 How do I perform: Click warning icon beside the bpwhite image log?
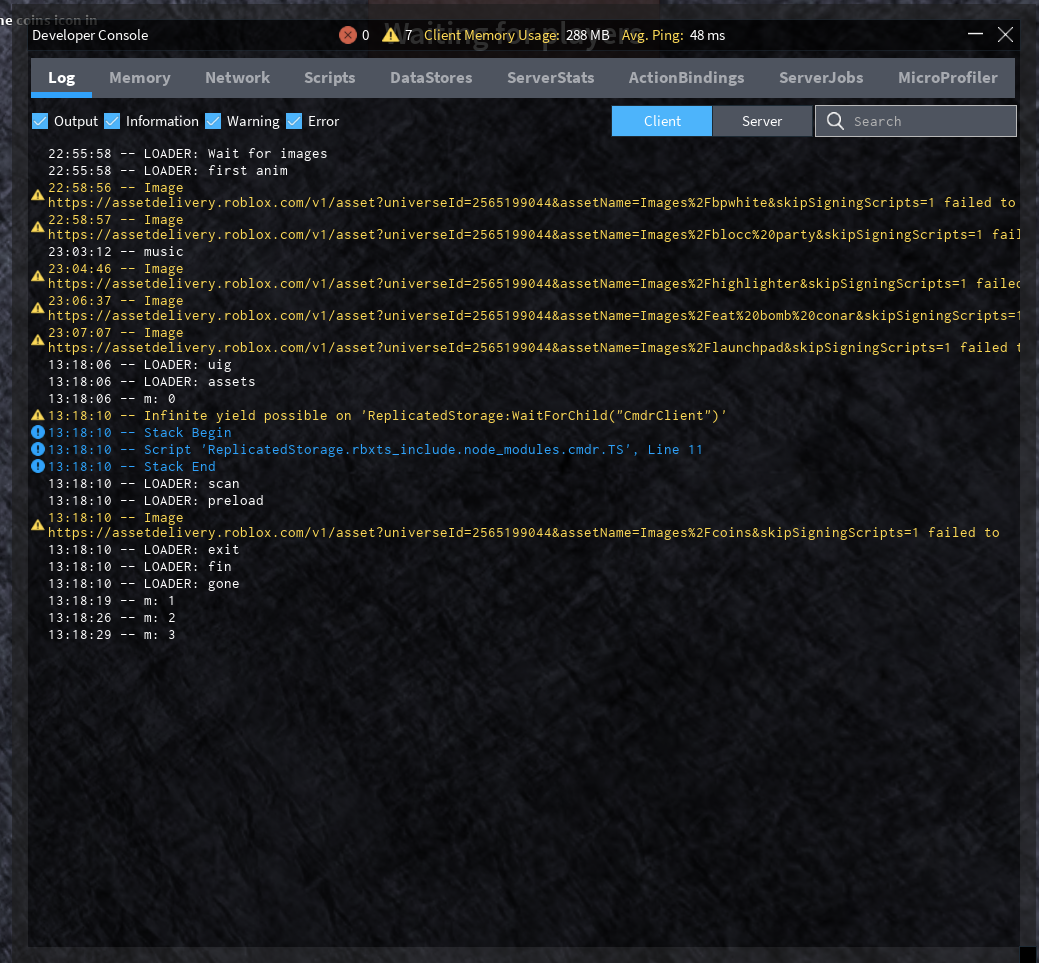coord(38,195)
